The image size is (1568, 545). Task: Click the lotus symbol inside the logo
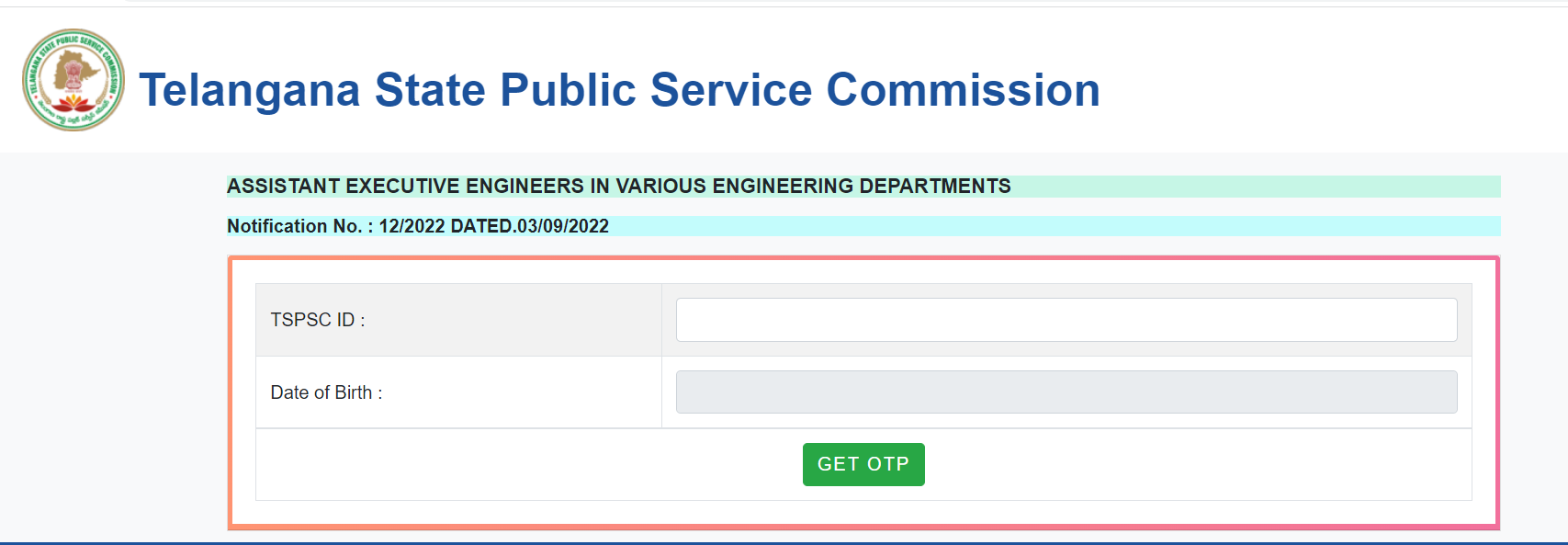pos(73,102)
